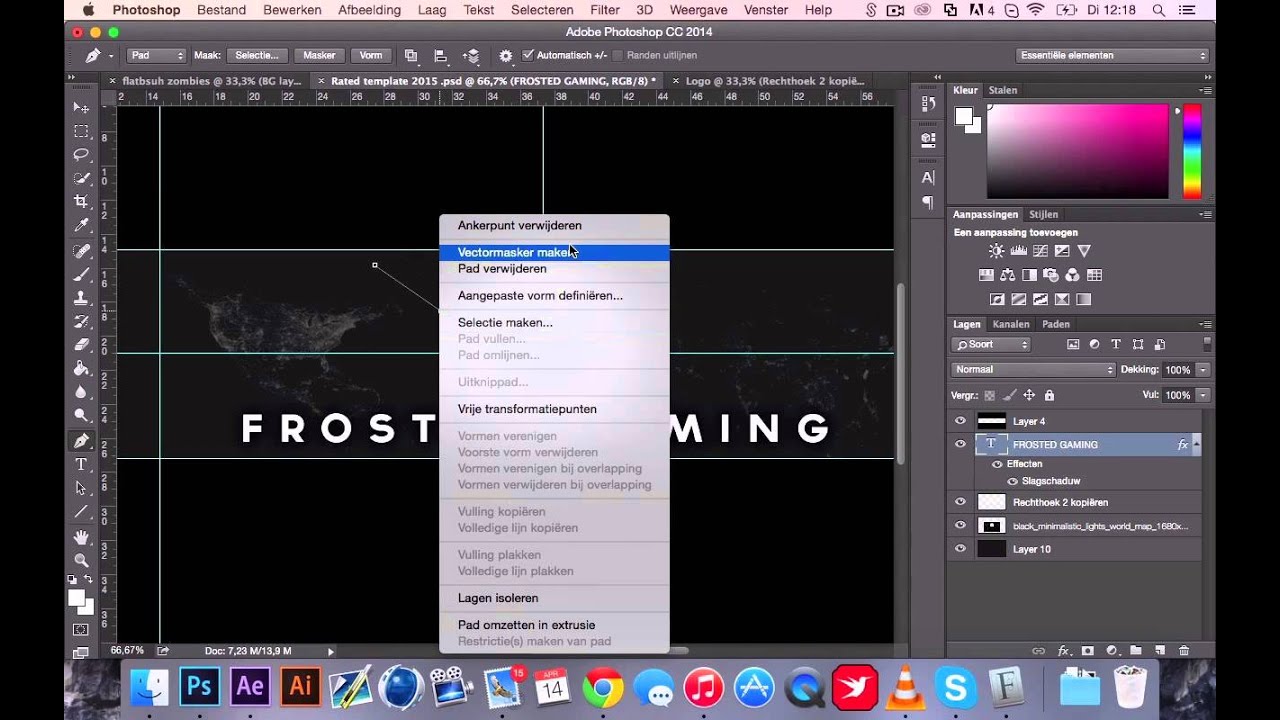Image resolution: width=1280 pixels, height=720 pixels.
Task: Click the Dekking 100% input field
Action: (1178, 370)
